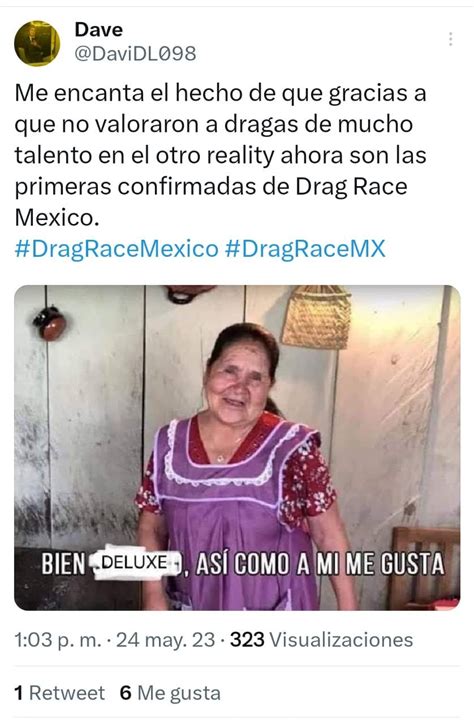Viewport: 474px width, 724px height.
Task: Click the DELUXE label in the meme
Action: pos(137,563)
